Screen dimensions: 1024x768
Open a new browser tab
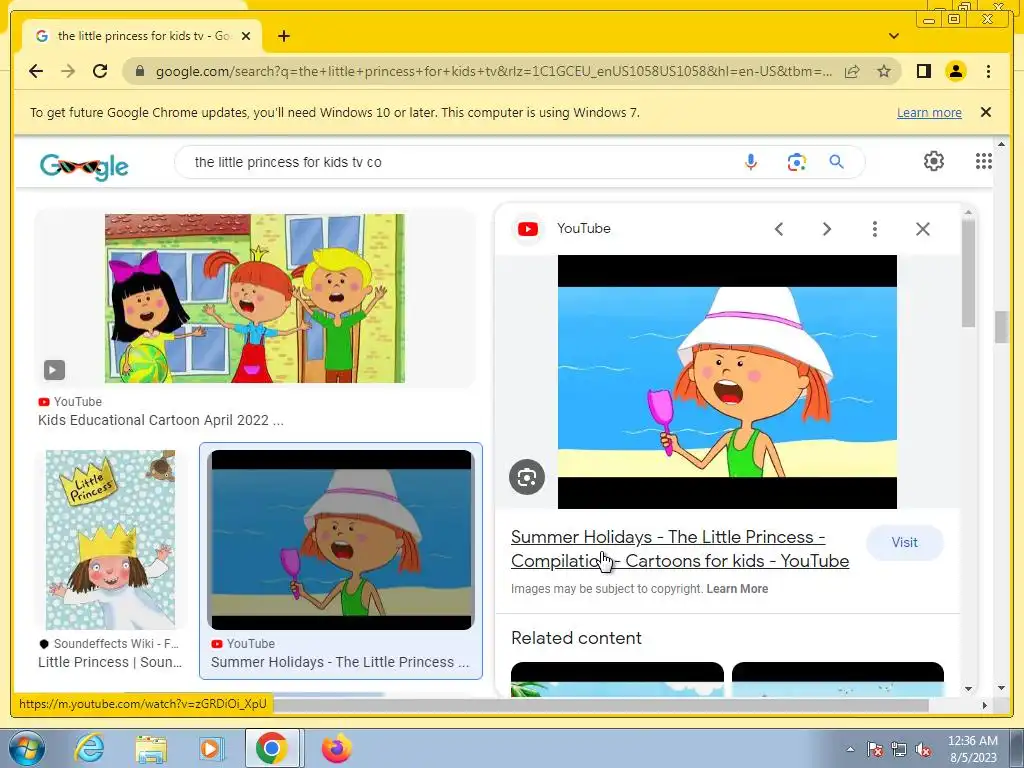point(283,36)
